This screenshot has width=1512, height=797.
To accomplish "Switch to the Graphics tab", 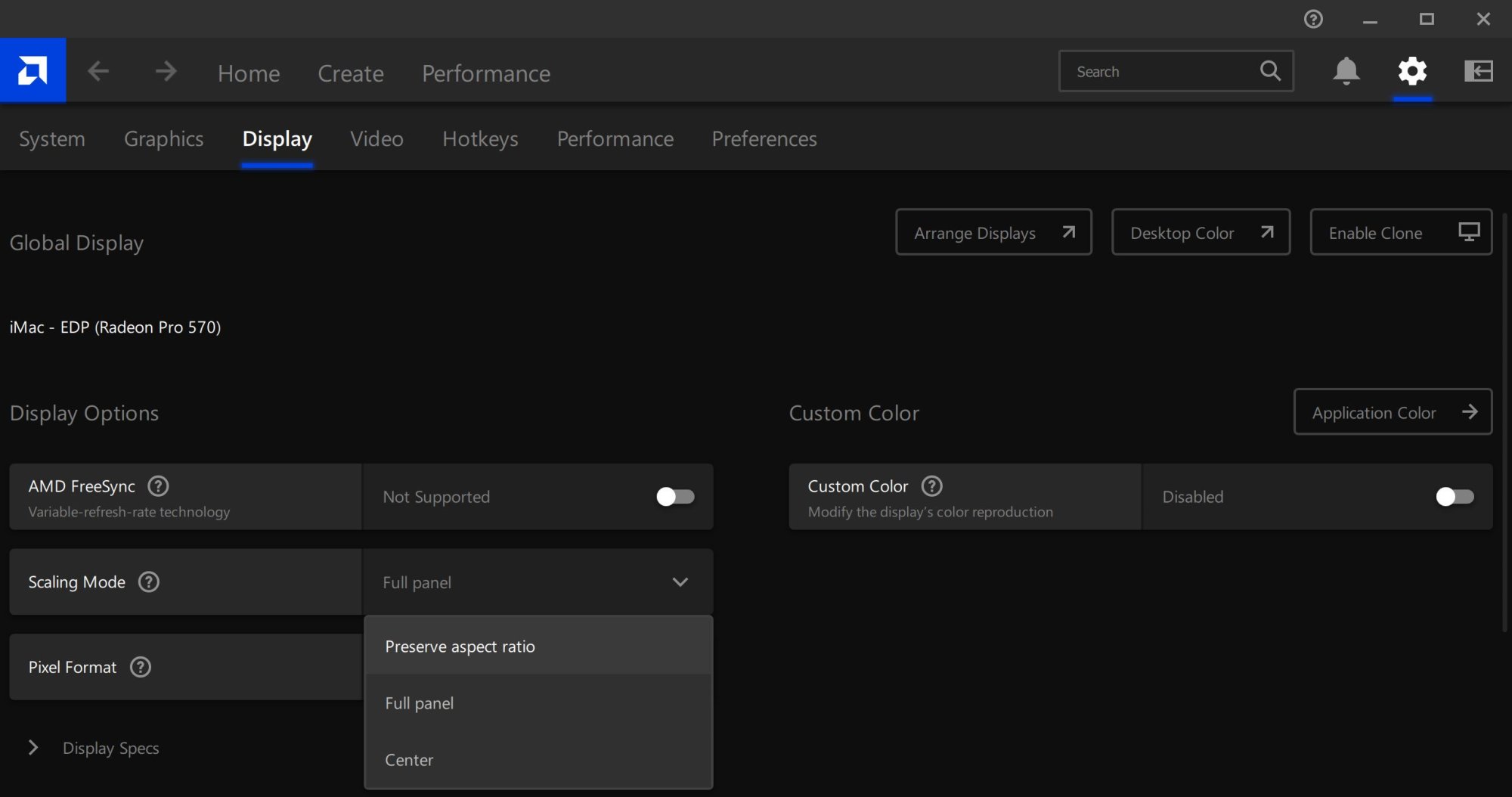I will click(x=163, y=138).
